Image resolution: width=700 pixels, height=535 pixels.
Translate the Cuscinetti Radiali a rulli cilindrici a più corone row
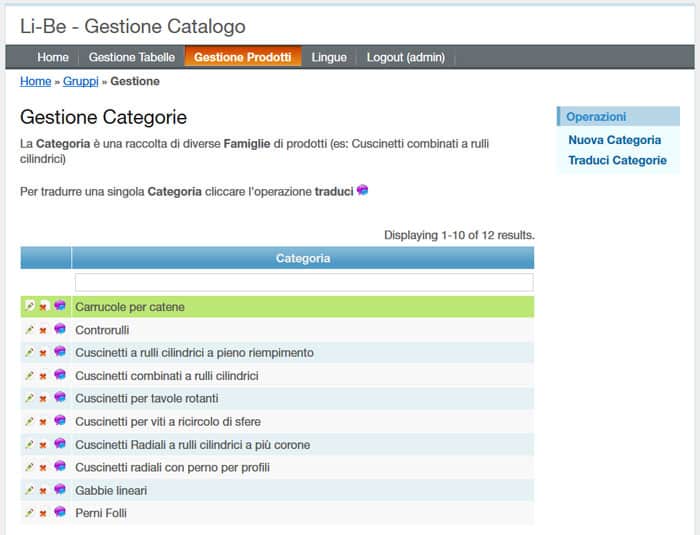(59, 444)
